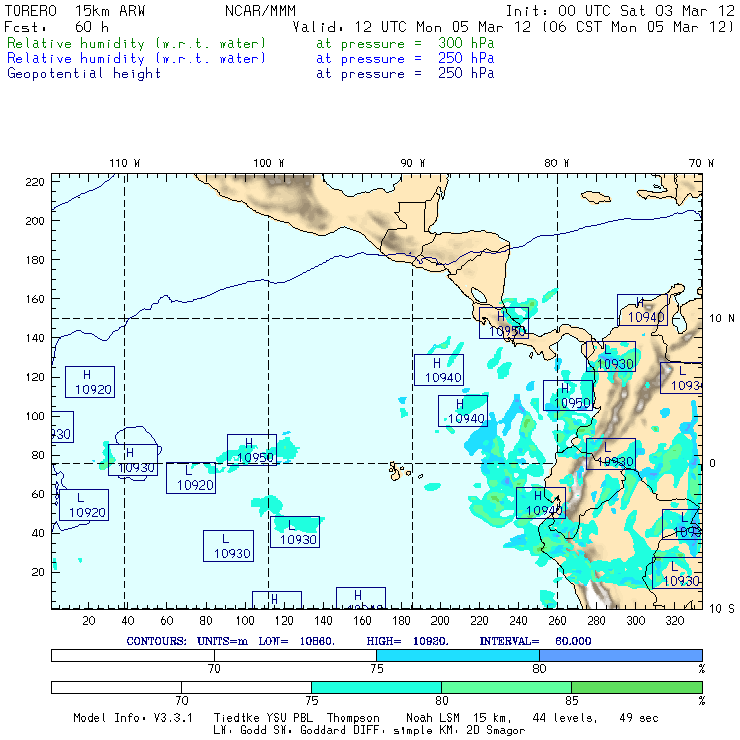Select the Init: 00 UTC Sat 03 Mar 12 text
The height and width of the screenshot is (740, 740).
point(620,11)
